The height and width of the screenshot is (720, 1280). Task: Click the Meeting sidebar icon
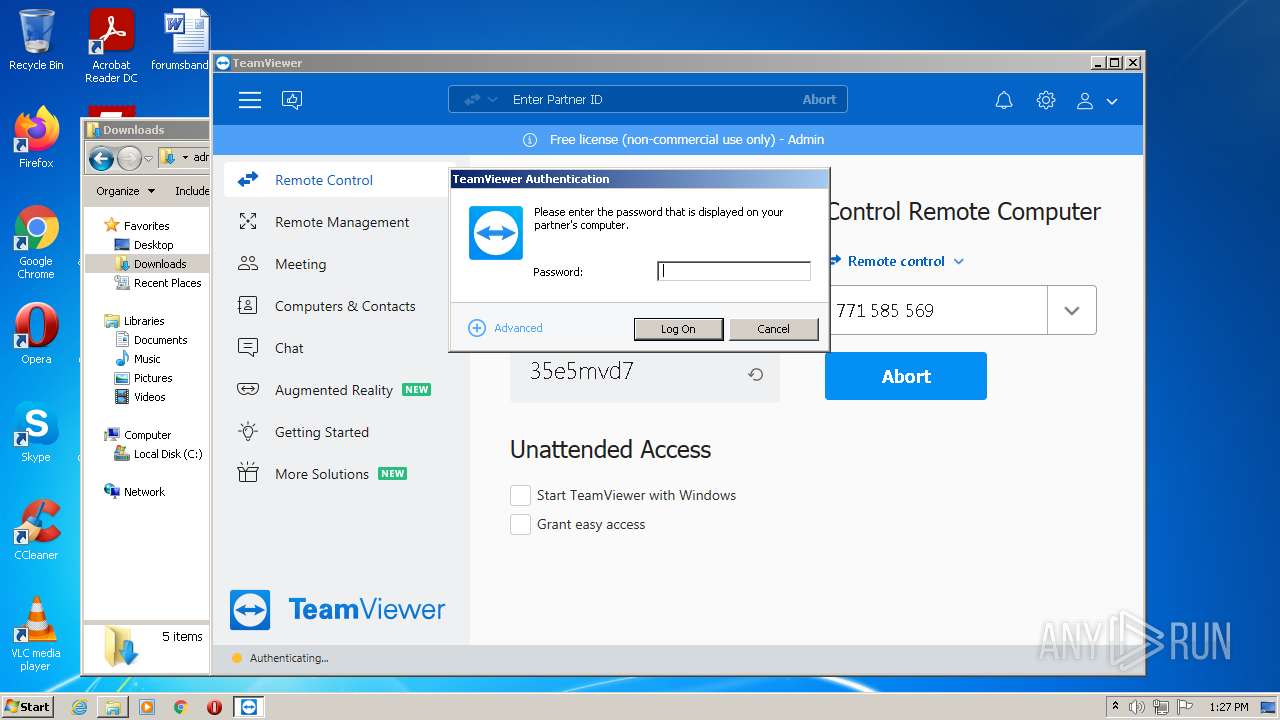coord(248,264)
